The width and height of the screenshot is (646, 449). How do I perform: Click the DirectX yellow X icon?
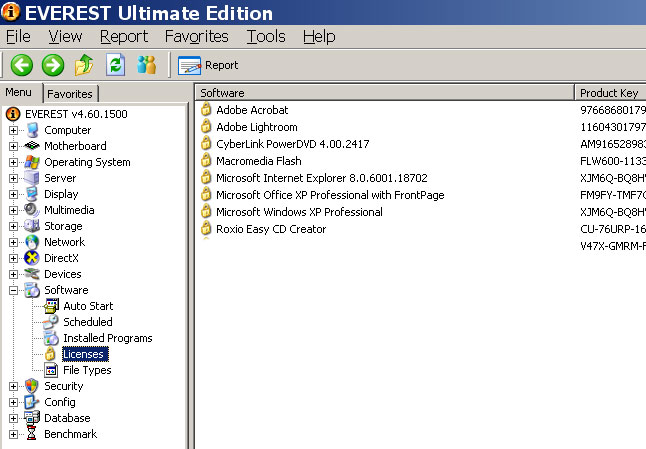32,258
